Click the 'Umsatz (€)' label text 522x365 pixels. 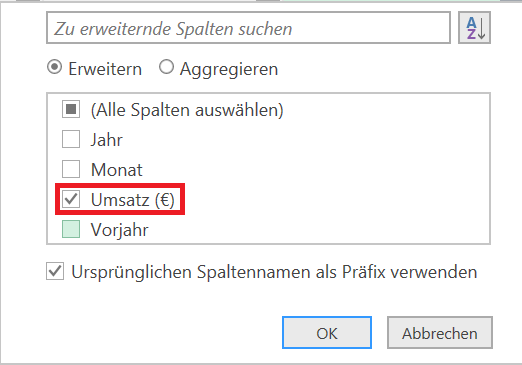point(133,200)
